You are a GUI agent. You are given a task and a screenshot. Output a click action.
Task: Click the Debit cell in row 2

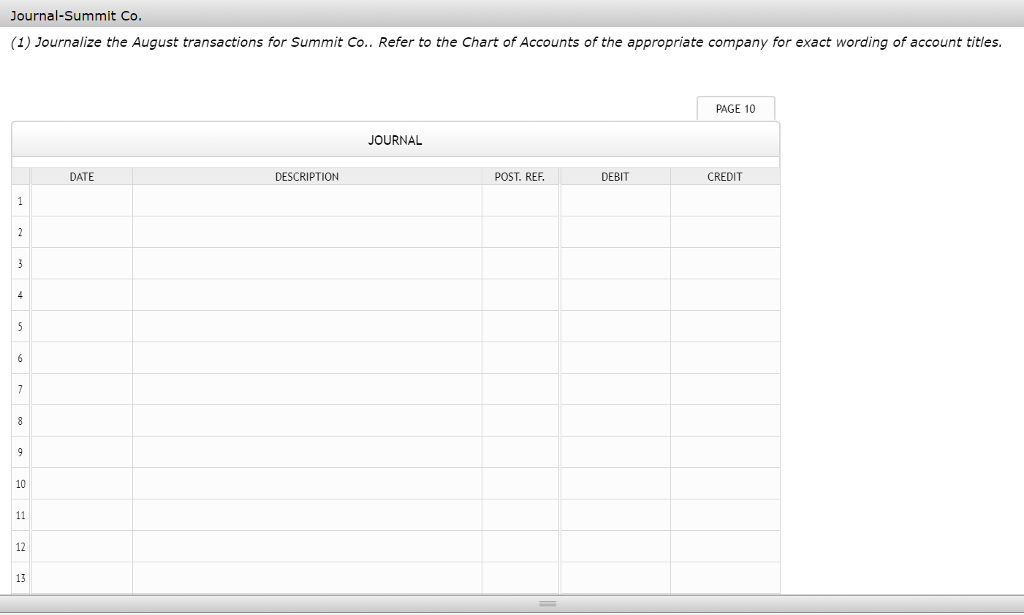click(x=615, y=232)
